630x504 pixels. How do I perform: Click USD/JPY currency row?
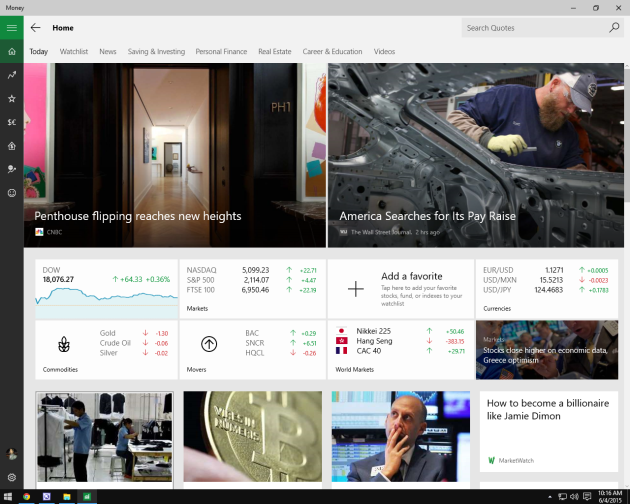coord(546,290)
